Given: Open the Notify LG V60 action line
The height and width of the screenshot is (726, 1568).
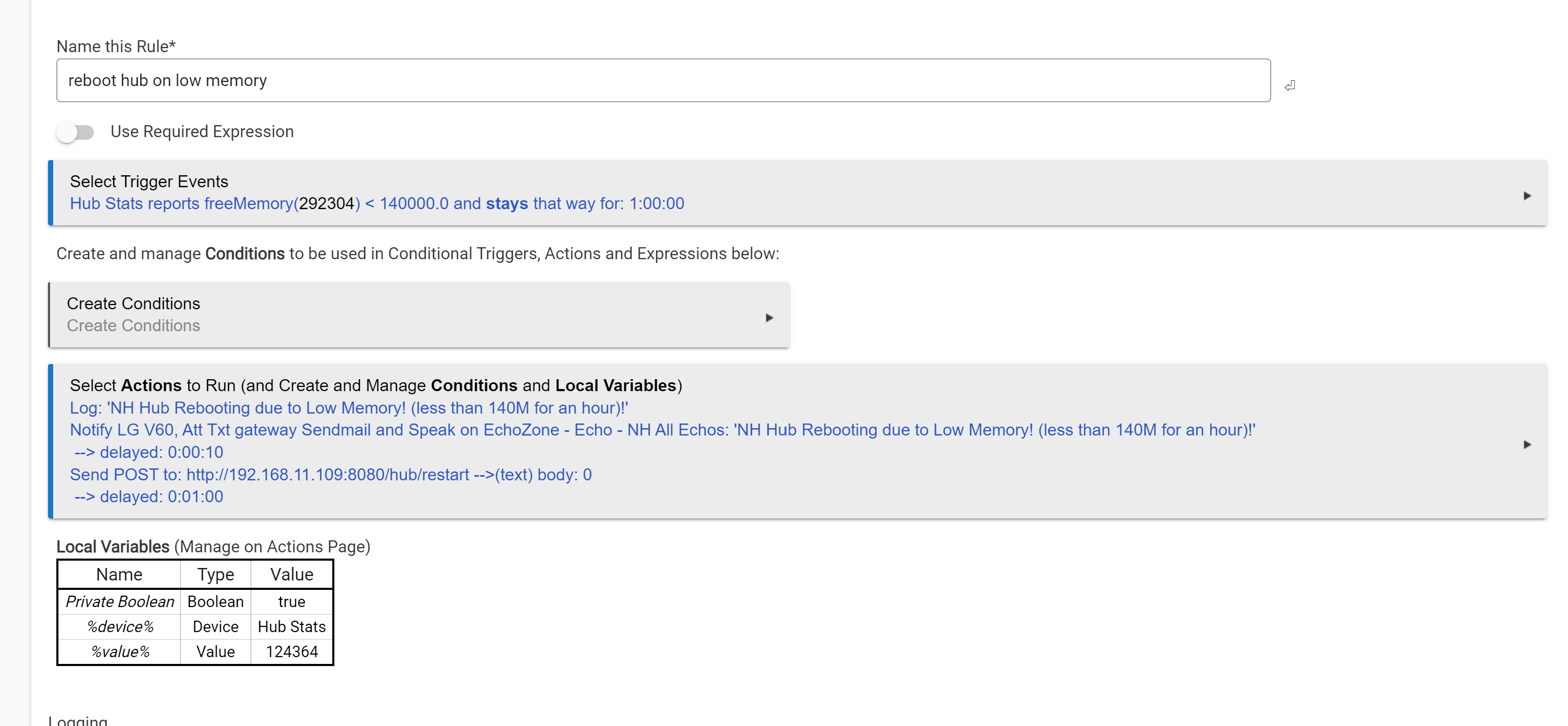Looking at the screenshot, I should point(661,430).
